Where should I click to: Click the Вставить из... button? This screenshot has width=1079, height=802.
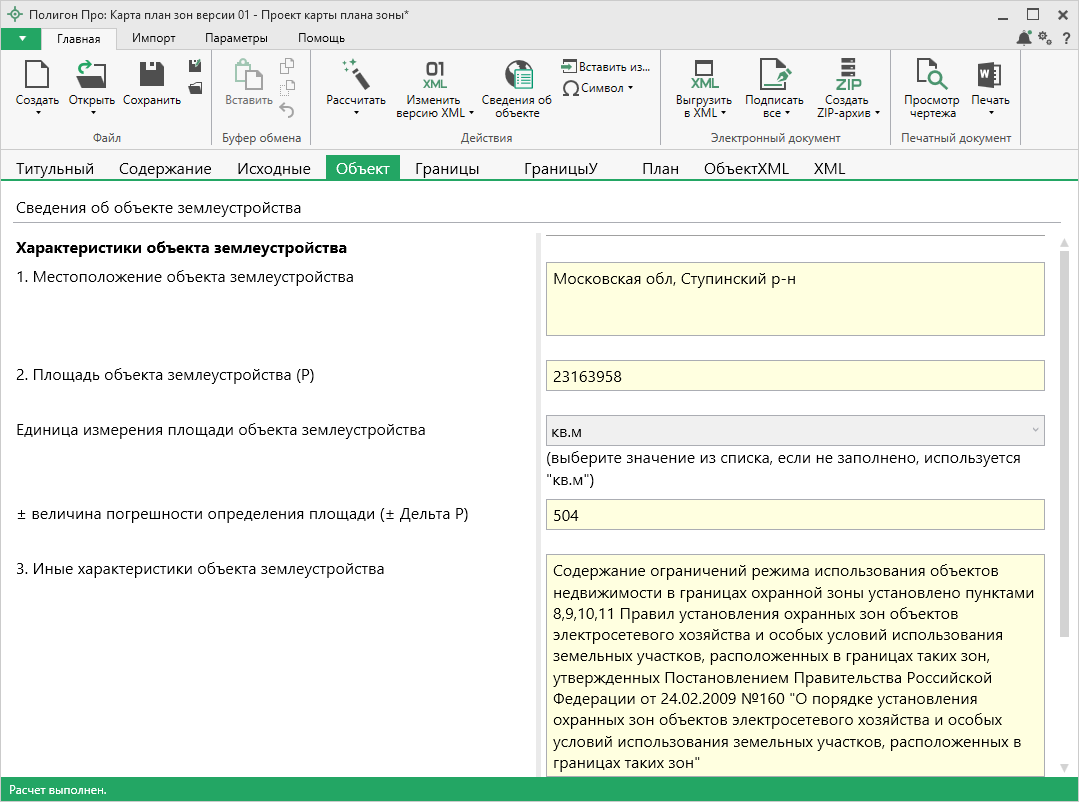(x=606, y=66)
